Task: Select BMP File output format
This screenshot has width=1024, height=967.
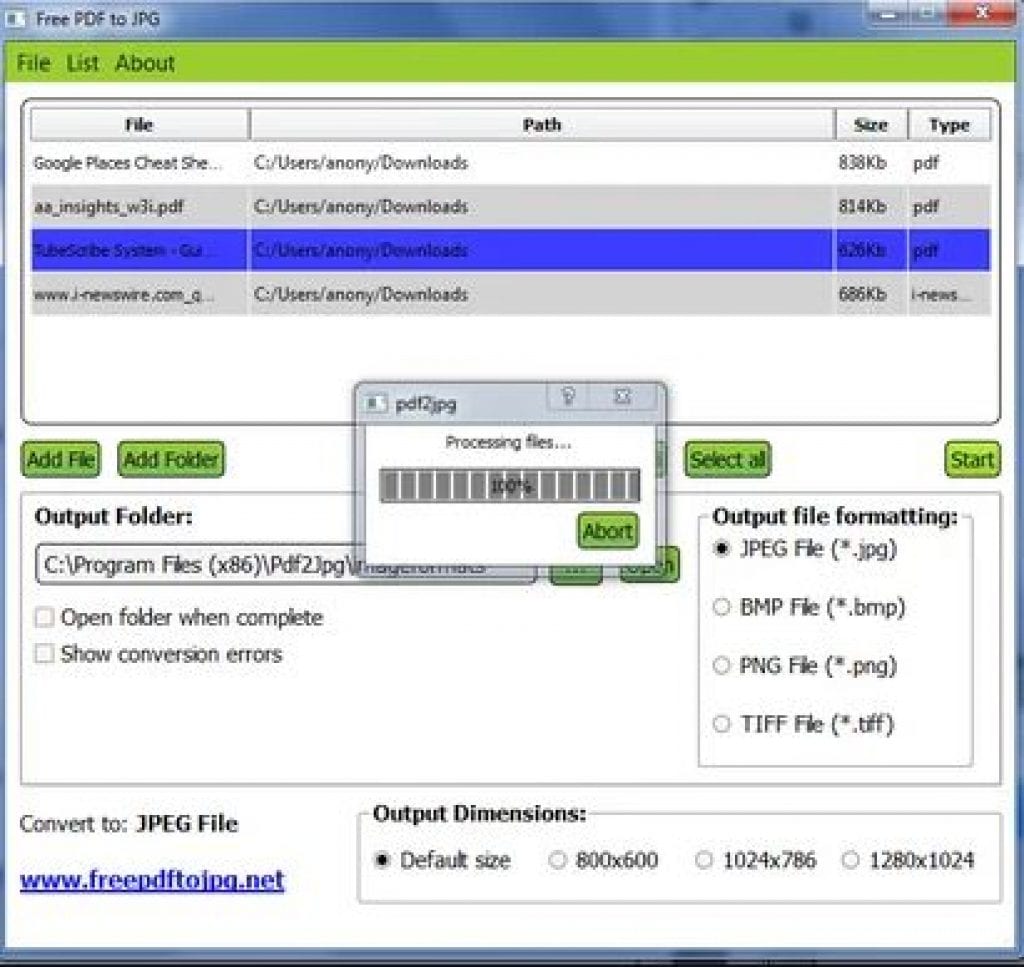Action: [x=721, y=608]
